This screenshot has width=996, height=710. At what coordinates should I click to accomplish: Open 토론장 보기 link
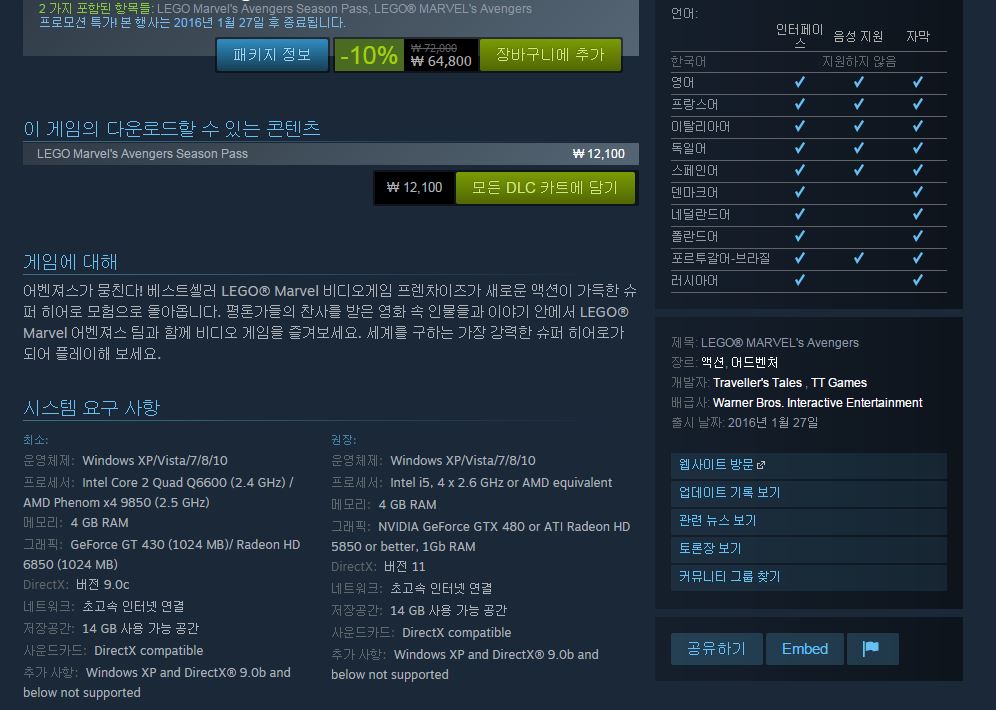[x=809, y=549]
